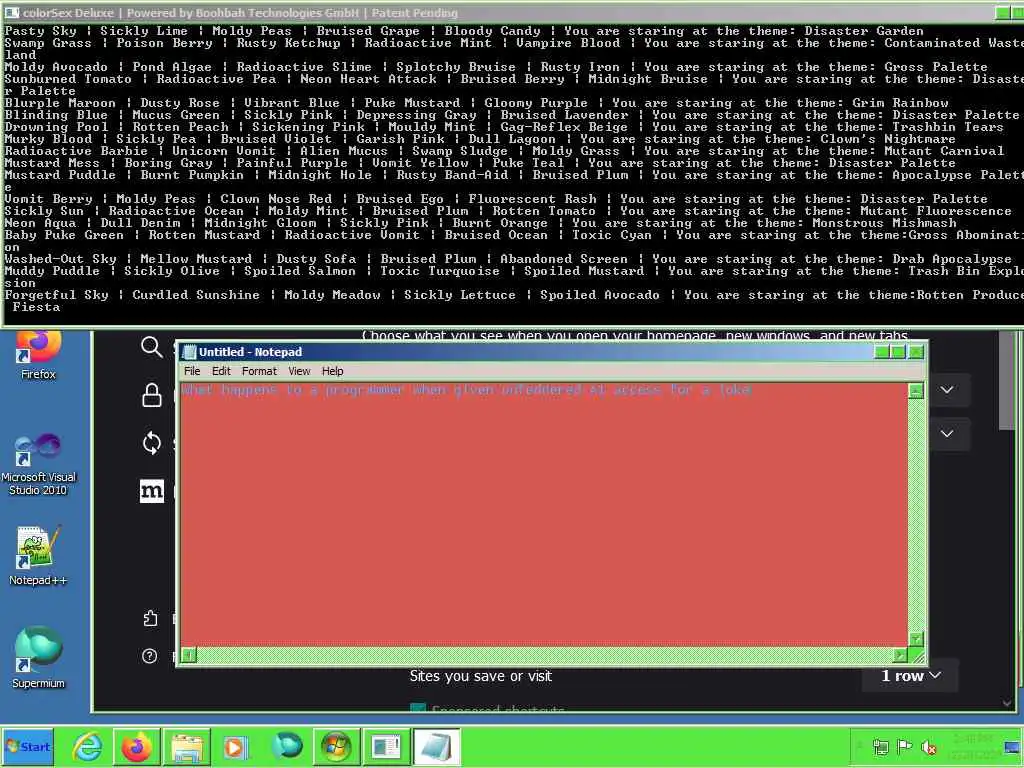This screenshot has height=768, width=1024.
Task: Open Notepad File menu
Action: click(192, 371)
